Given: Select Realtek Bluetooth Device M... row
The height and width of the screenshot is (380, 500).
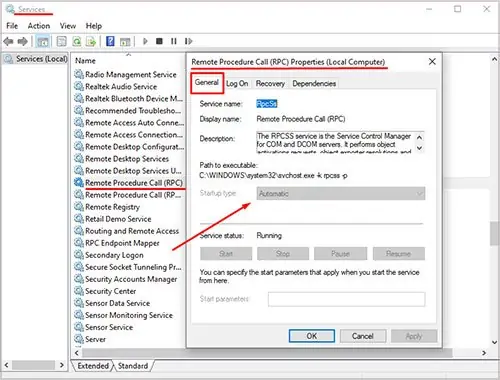Looking at the screenshot, I should tap(129, 98).
